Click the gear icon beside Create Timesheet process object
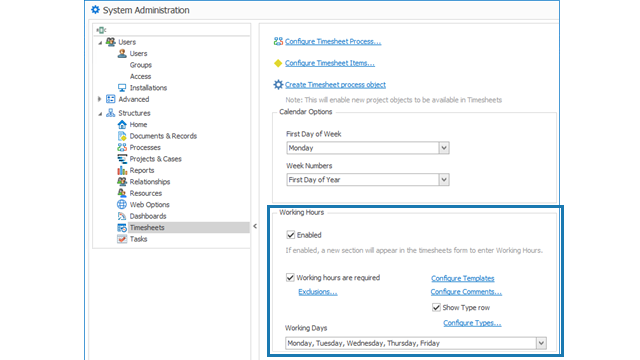Image resolution: width=640 pixels, height=360 pixels. pyautogui.click(x=278, y=84)
